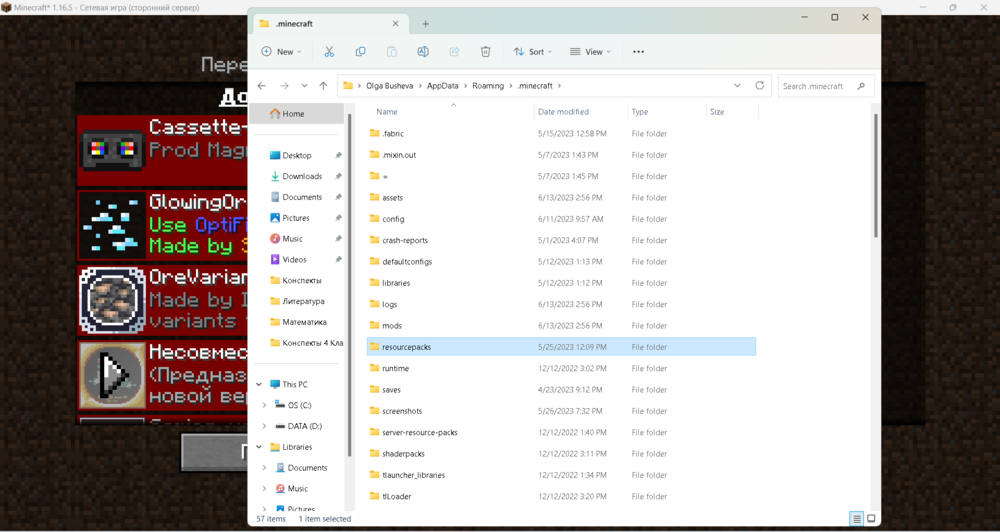Click the Paste clipboard icon
Image resolution: width=1000 pixels, height=532 pixels.
click(x=392, y=52)
